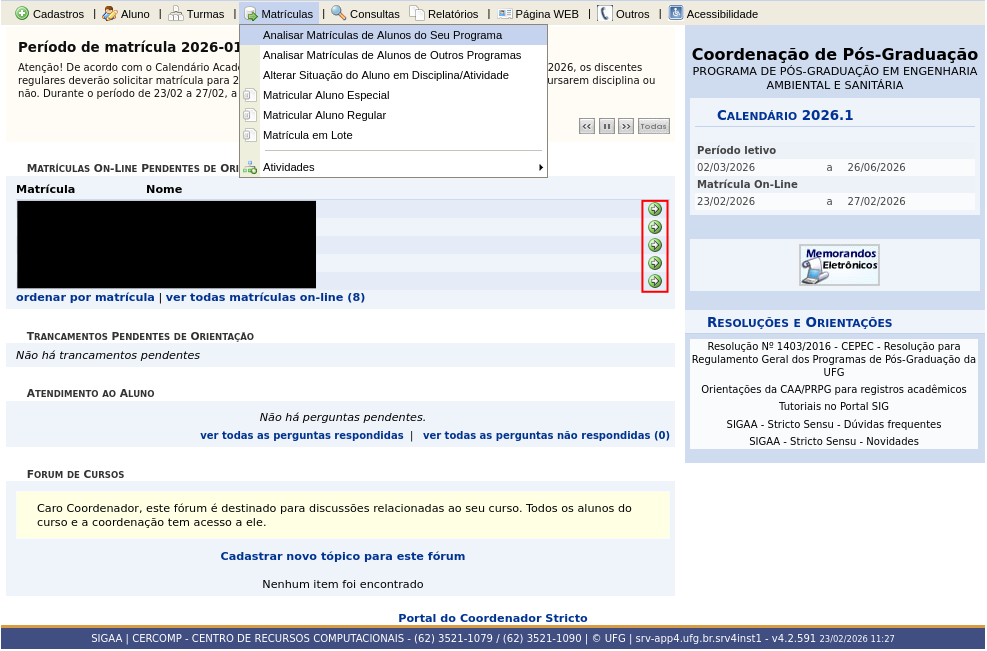Click green arrow beside last pending matrícula
Viewport: 987px width, 651px height.
[655, 281]
